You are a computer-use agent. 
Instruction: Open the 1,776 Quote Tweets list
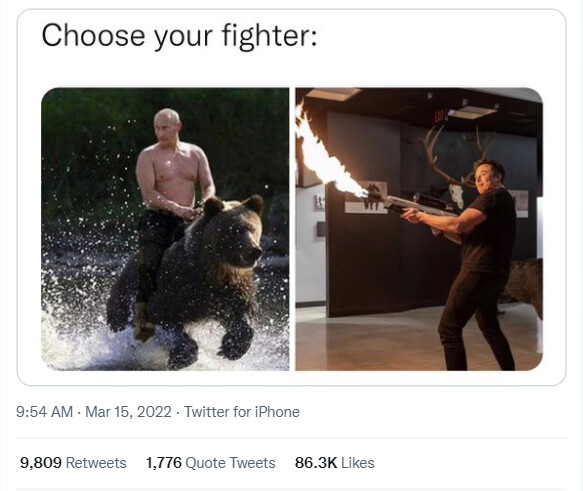pos(210,463)
